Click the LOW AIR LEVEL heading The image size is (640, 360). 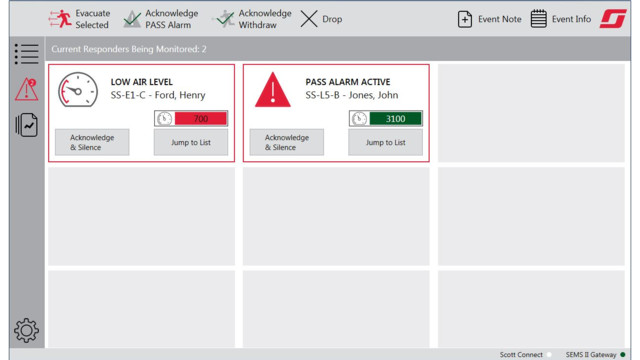pyautogui.click(x=142, y=82)
